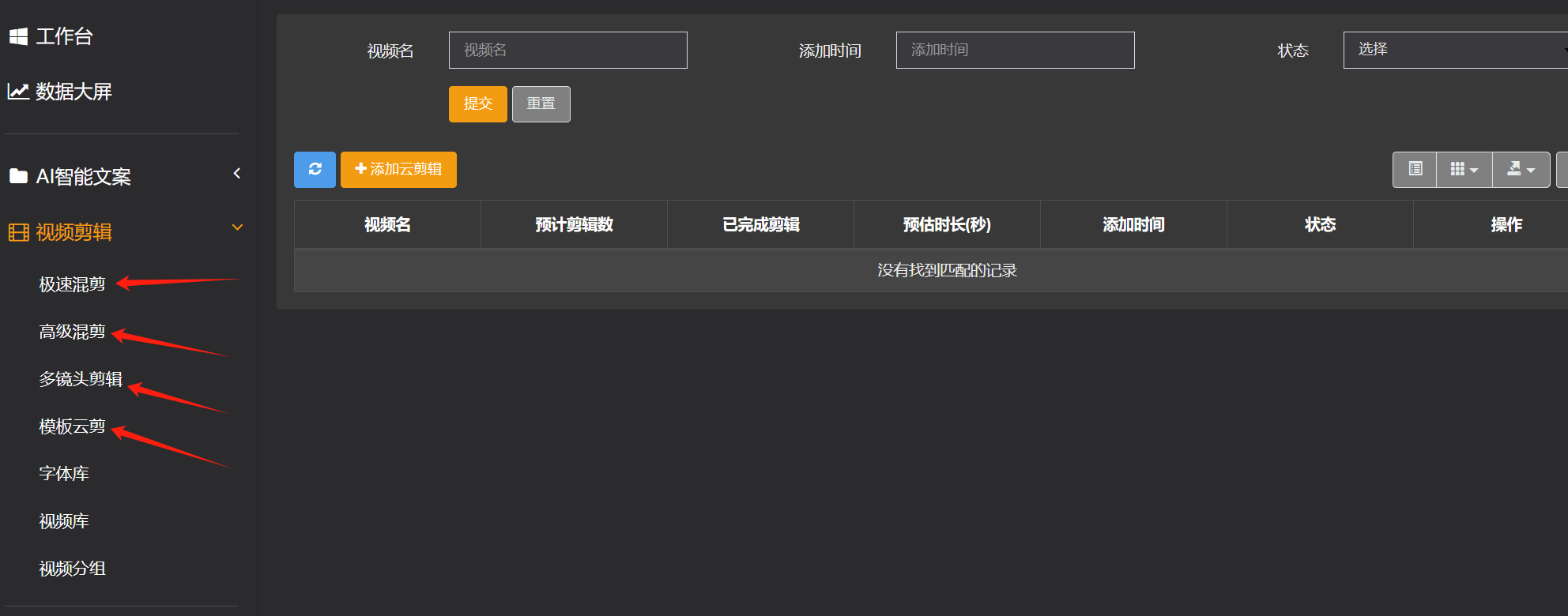The height and width of the screenshot is (616, 1568).
Task: Open the 模板云剪 submenu item
Action: [x=72, y=426]
